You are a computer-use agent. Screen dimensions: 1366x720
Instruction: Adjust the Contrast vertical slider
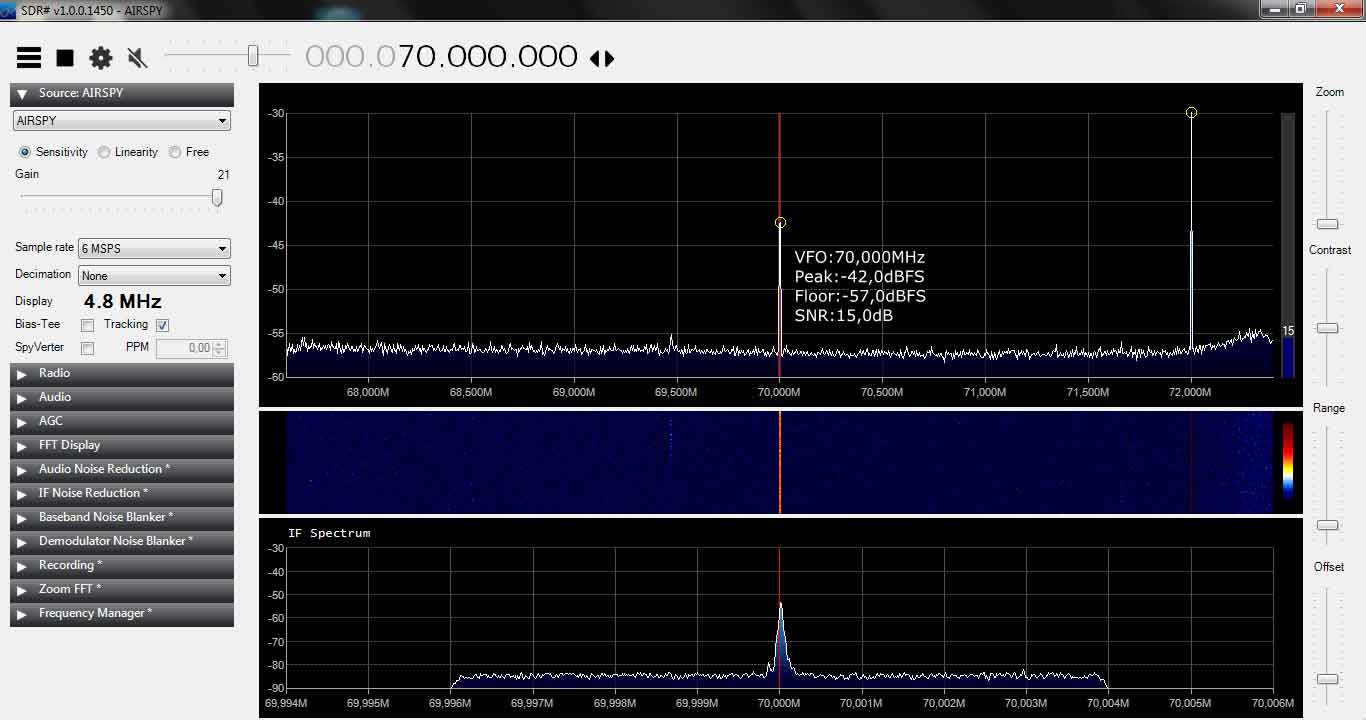pos(1327,328)
